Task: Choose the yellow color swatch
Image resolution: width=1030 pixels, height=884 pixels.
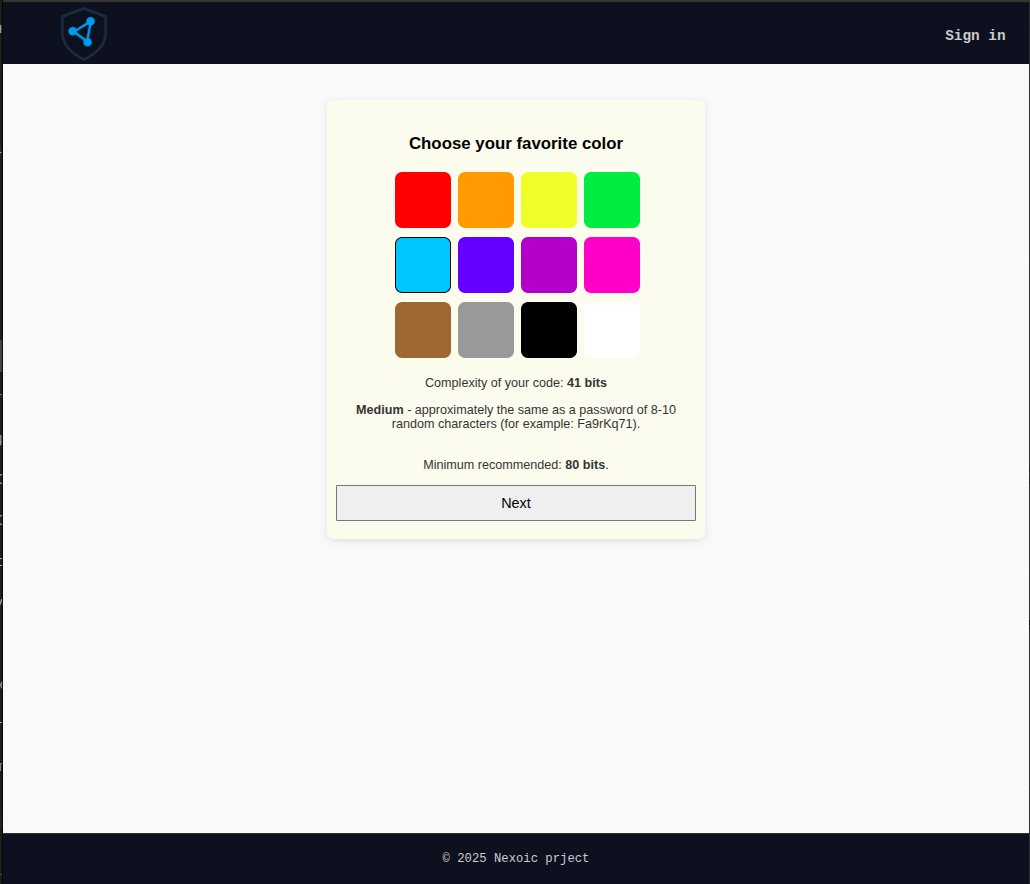Action: [x=549, y=200]
